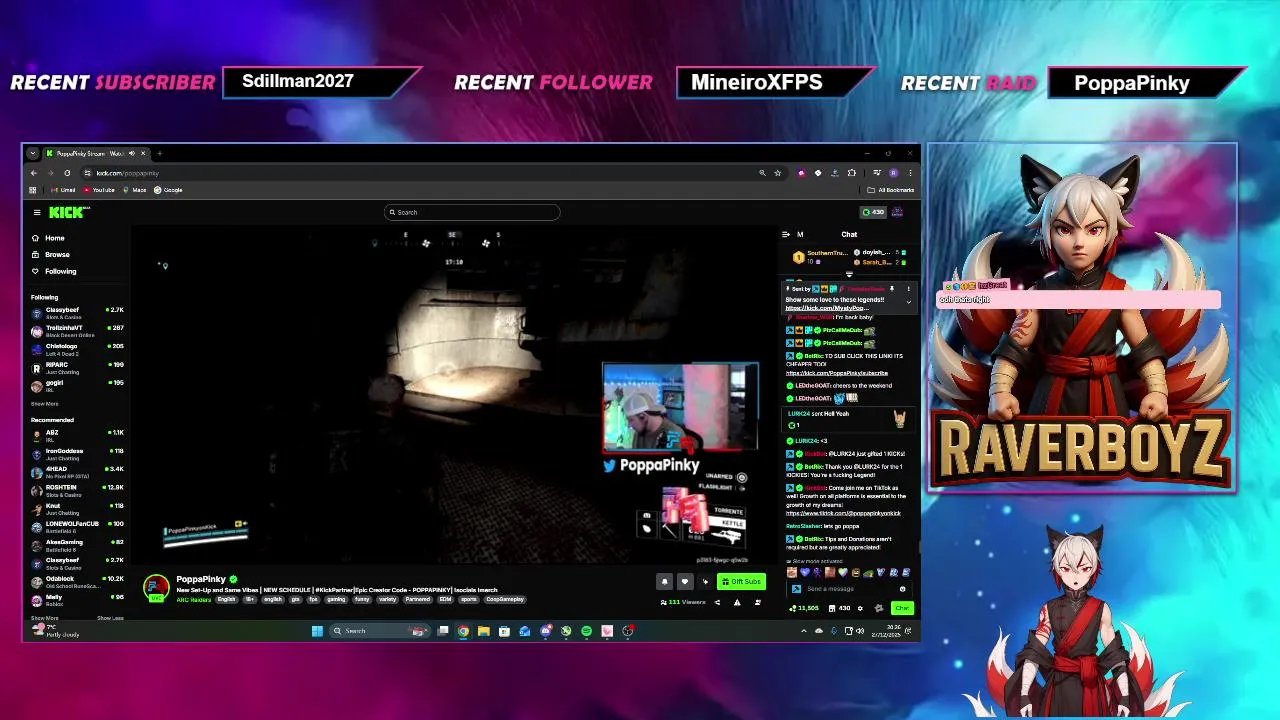This screenshot has width=1280, height=720.
Task: Open Chrome three-dot menu
Action: click(910, 173)
